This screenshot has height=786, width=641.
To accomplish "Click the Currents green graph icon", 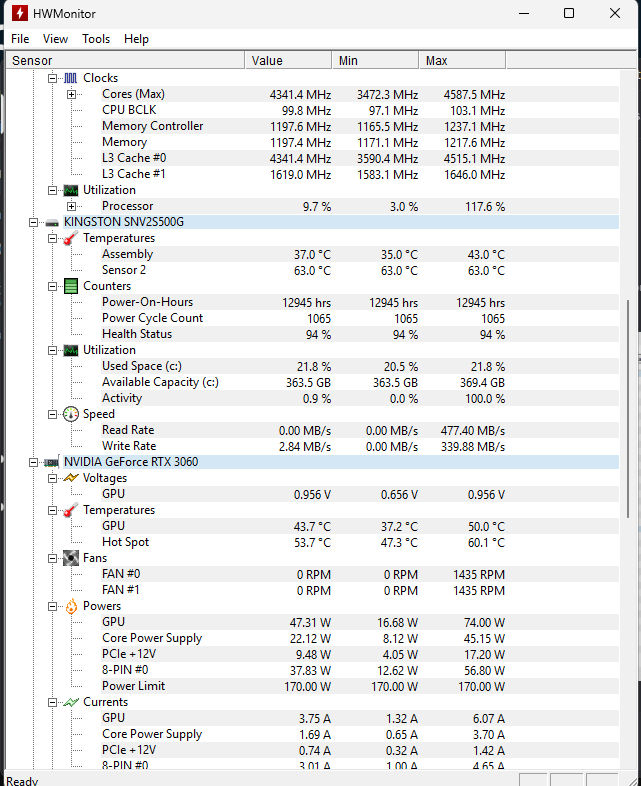I will click(x=71, y=702).
